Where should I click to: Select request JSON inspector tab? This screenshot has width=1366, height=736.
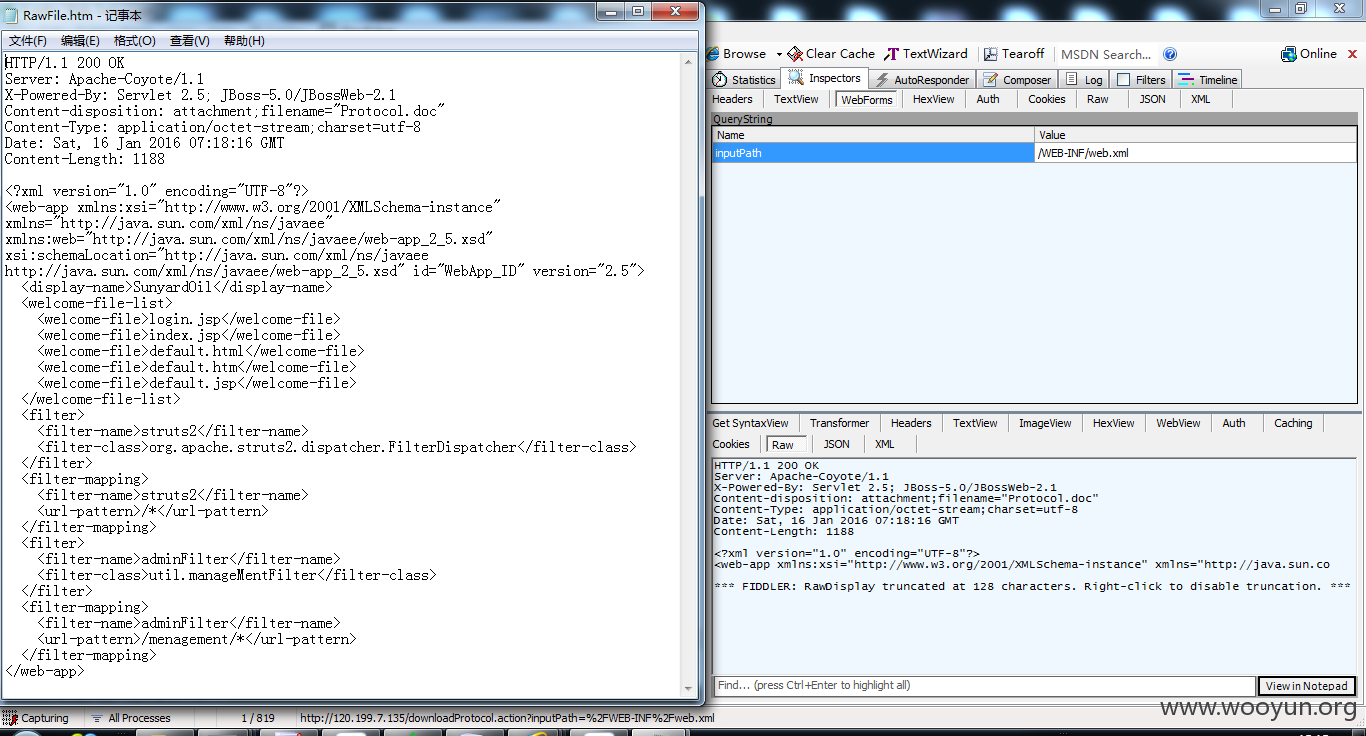1152,99
